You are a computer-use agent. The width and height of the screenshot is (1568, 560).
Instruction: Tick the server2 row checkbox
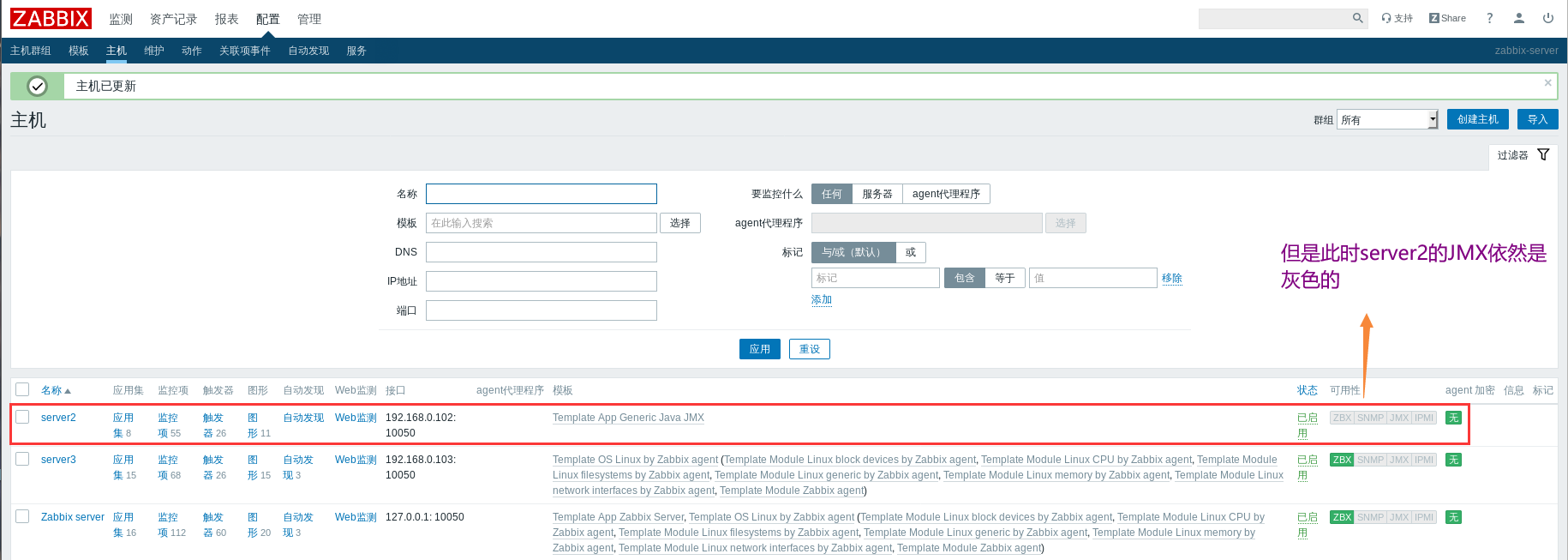22,417
